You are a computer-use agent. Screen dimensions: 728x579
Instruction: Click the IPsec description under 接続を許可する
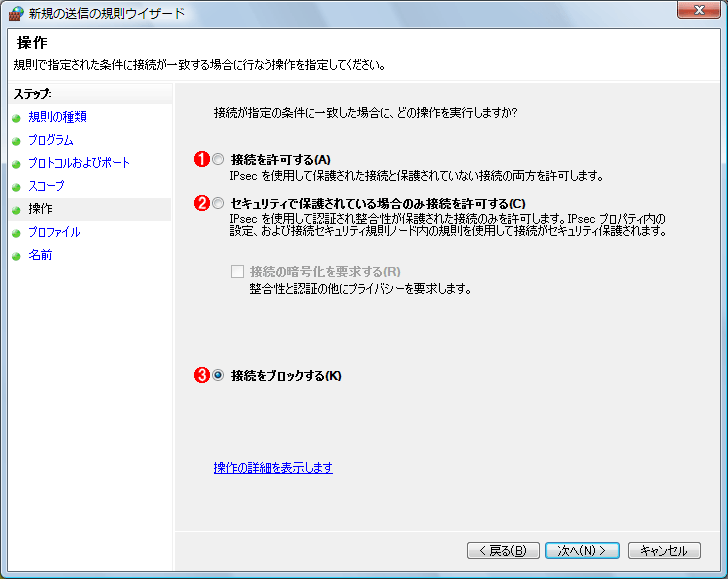click(416, 176)
